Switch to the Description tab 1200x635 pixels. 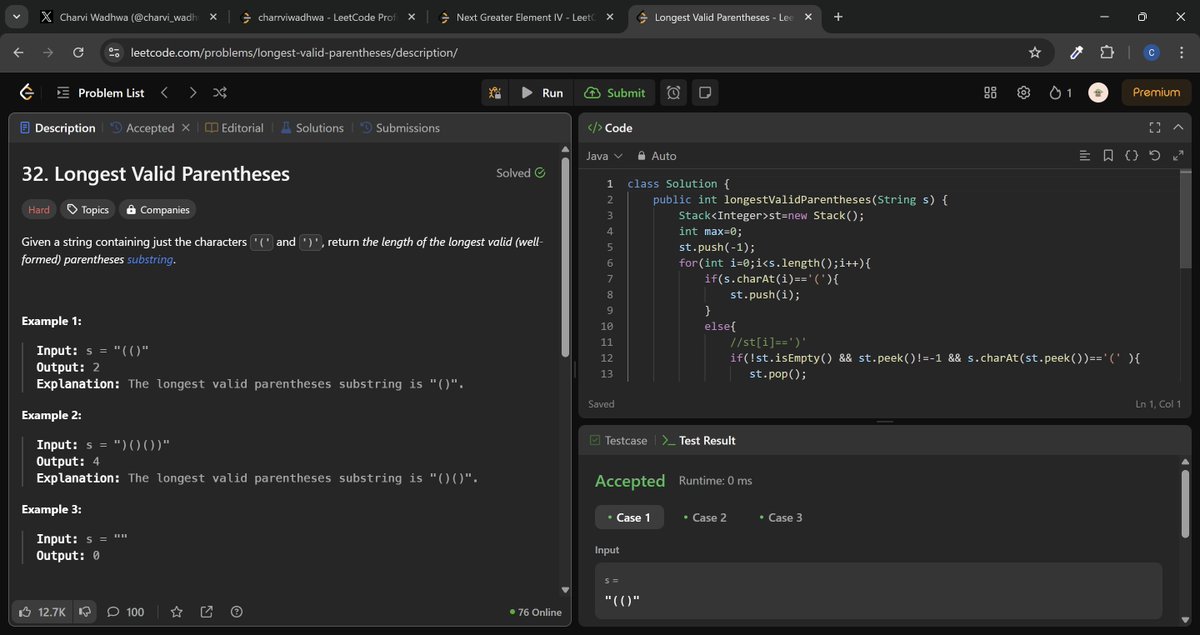tap(57, 128)
